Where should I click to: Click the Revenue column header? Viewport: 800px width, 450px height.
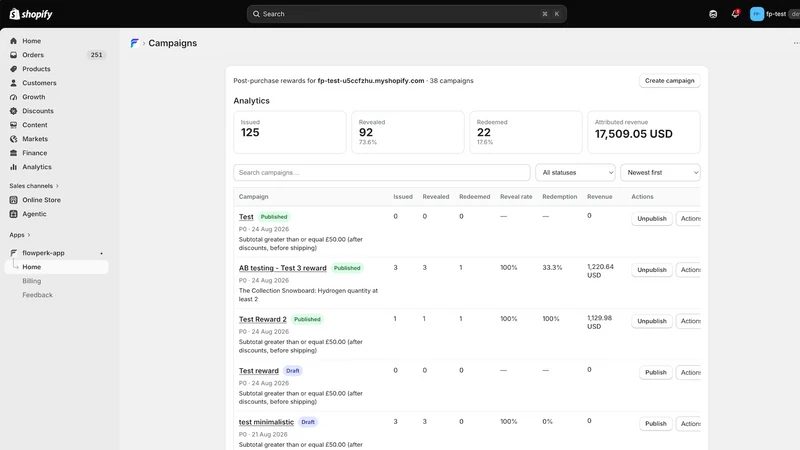click(x=599, y=196)
